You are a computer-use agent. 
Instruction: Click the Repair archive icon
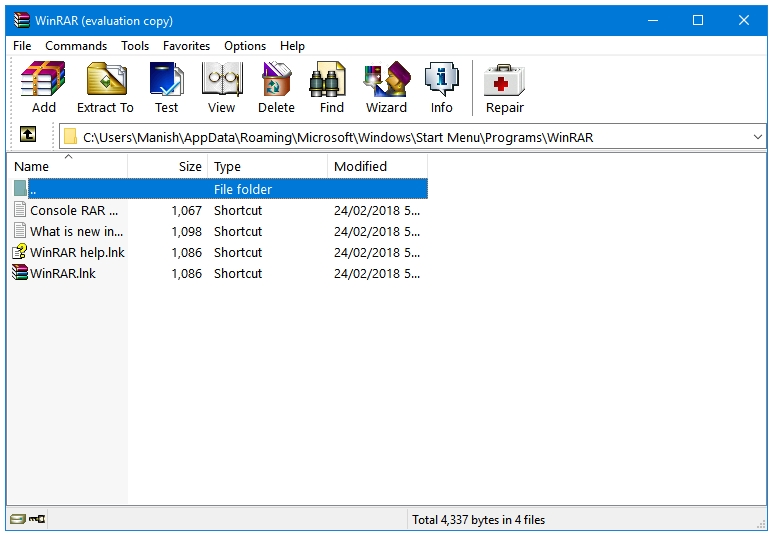point(504,87)
